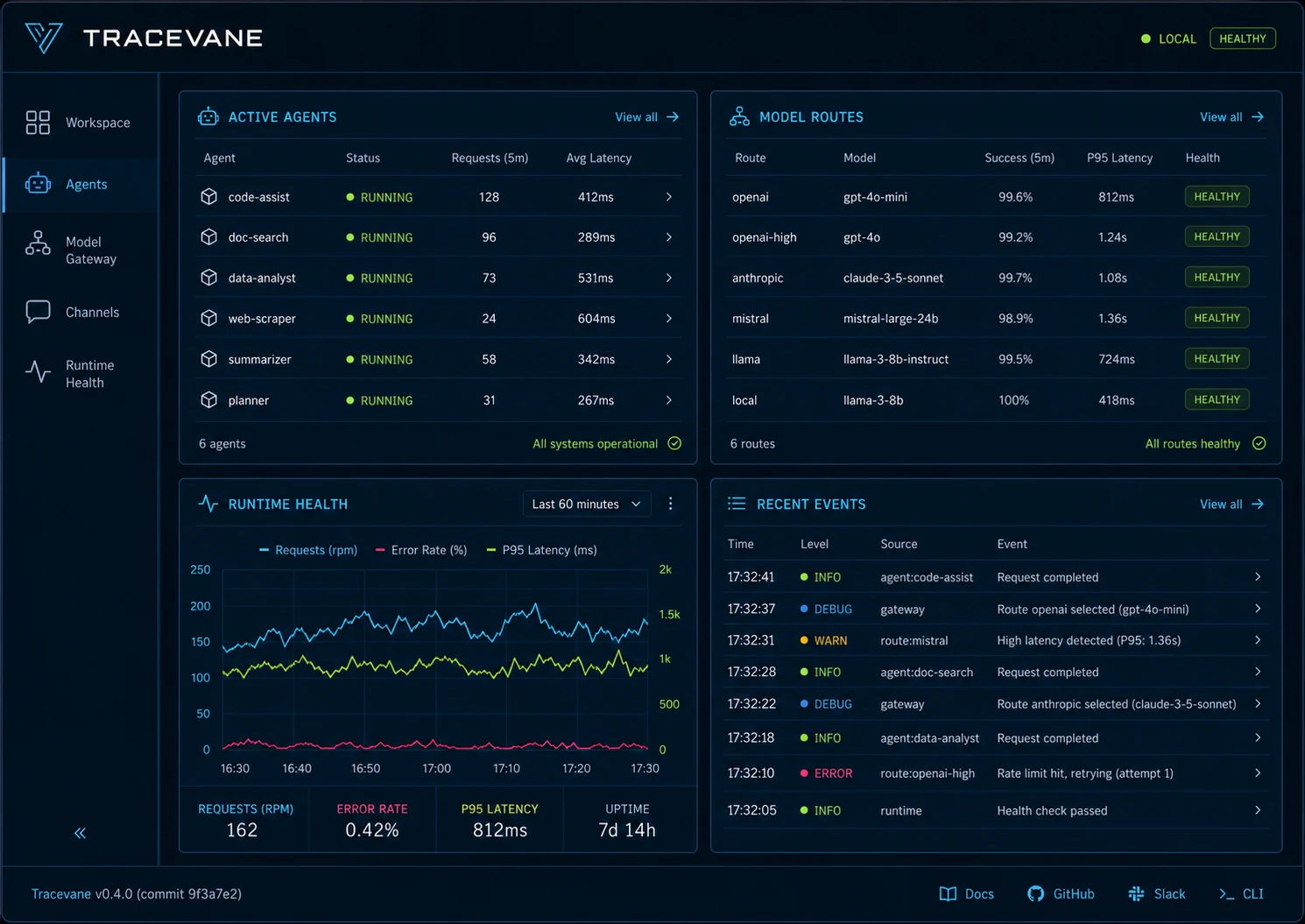Navigate to Model Gateway section
Viewport: 1305px width, 924px height.
80,250
